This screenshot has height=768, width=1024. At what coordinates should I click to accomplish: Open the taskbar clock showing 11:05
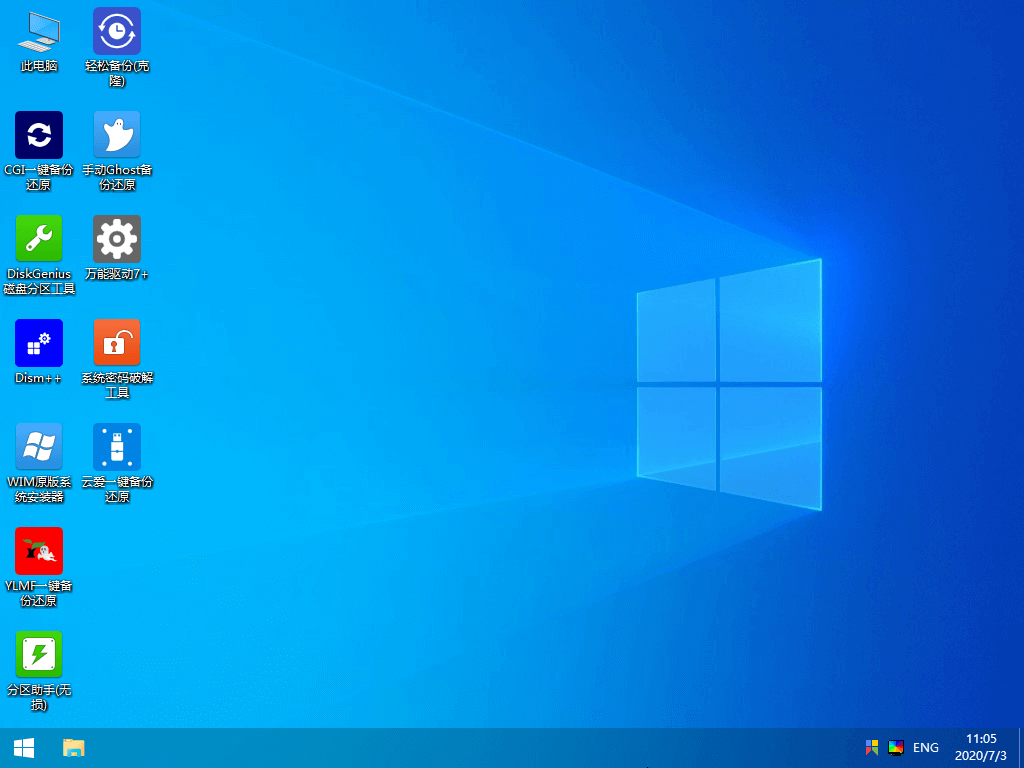tap(980, 747)
